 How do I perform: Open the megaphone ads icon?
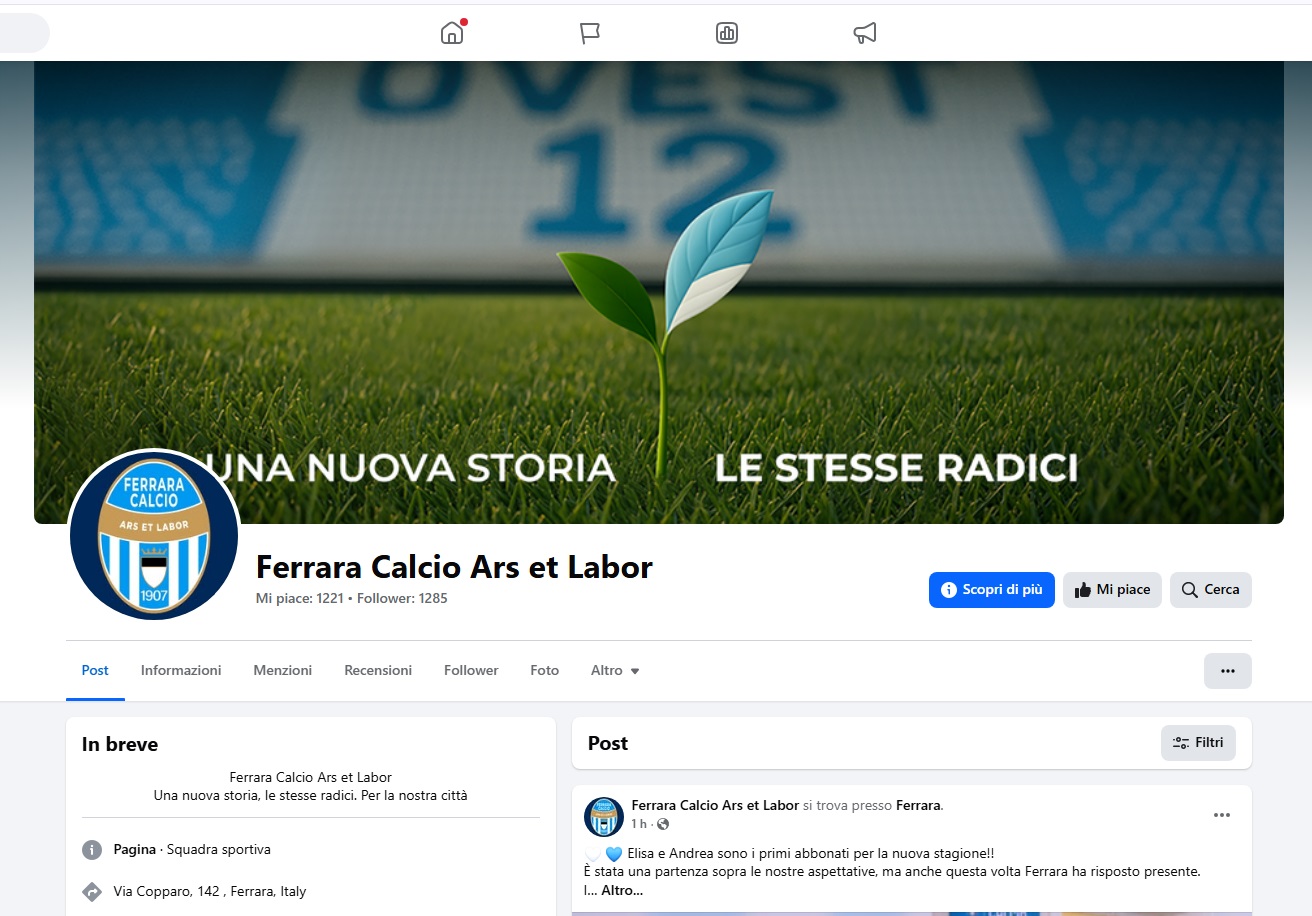tap(865, 33)
